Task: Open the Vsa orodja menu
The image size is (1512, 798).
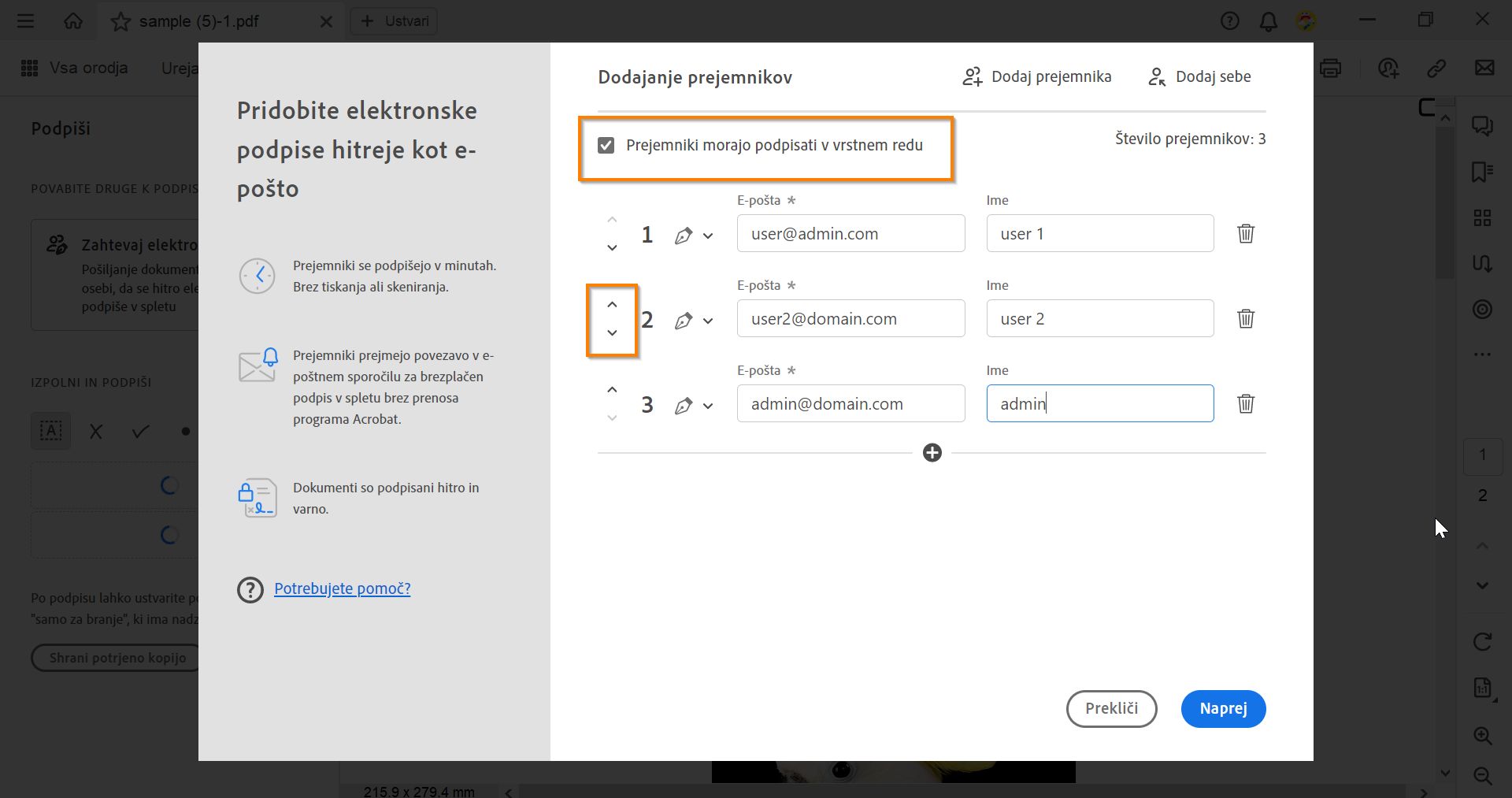Action: pyautogui.click(x=74, y=68)
